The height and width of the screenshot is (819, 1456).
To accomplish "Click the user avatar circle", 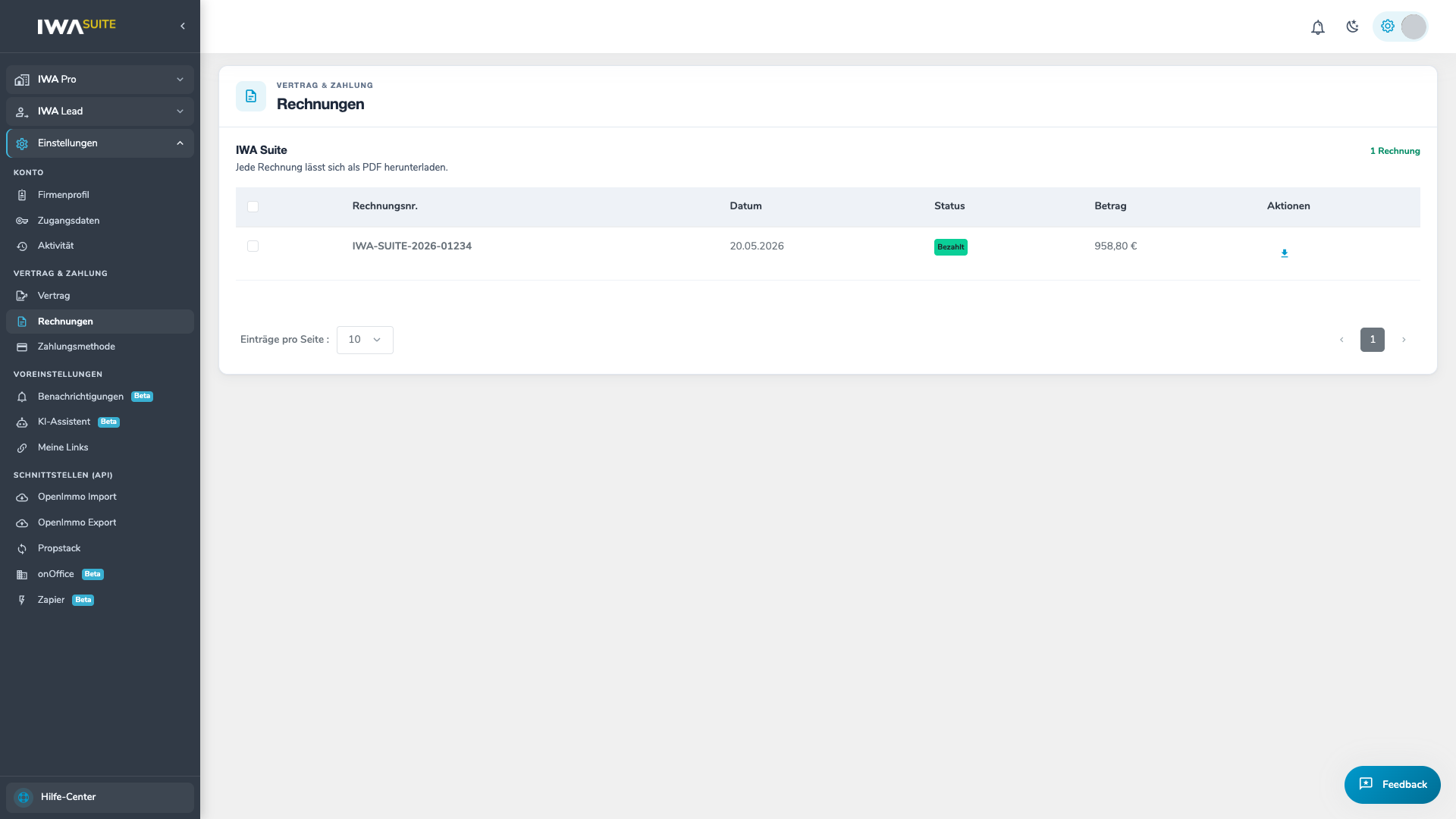I will 1414,27.
